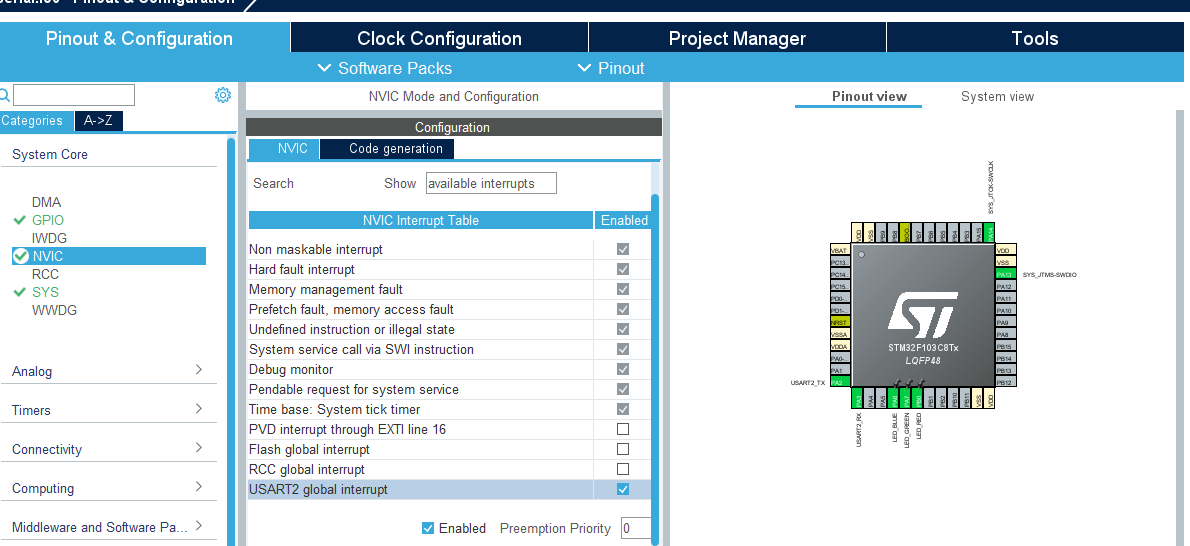Expand the Pinout dropdown menu

(611, 68)
